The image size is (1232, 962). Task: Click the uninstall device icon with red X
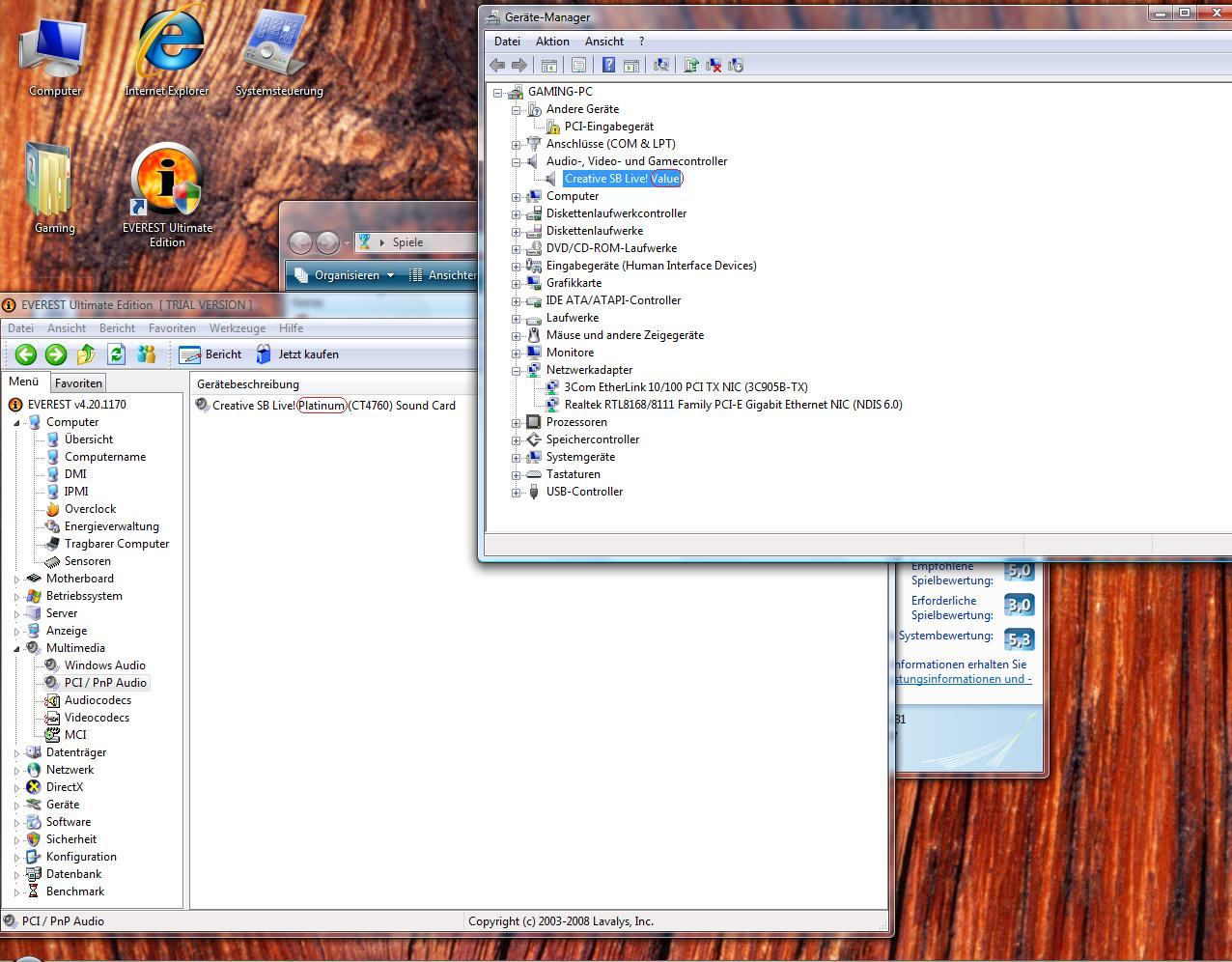click(x=714, y=65)
